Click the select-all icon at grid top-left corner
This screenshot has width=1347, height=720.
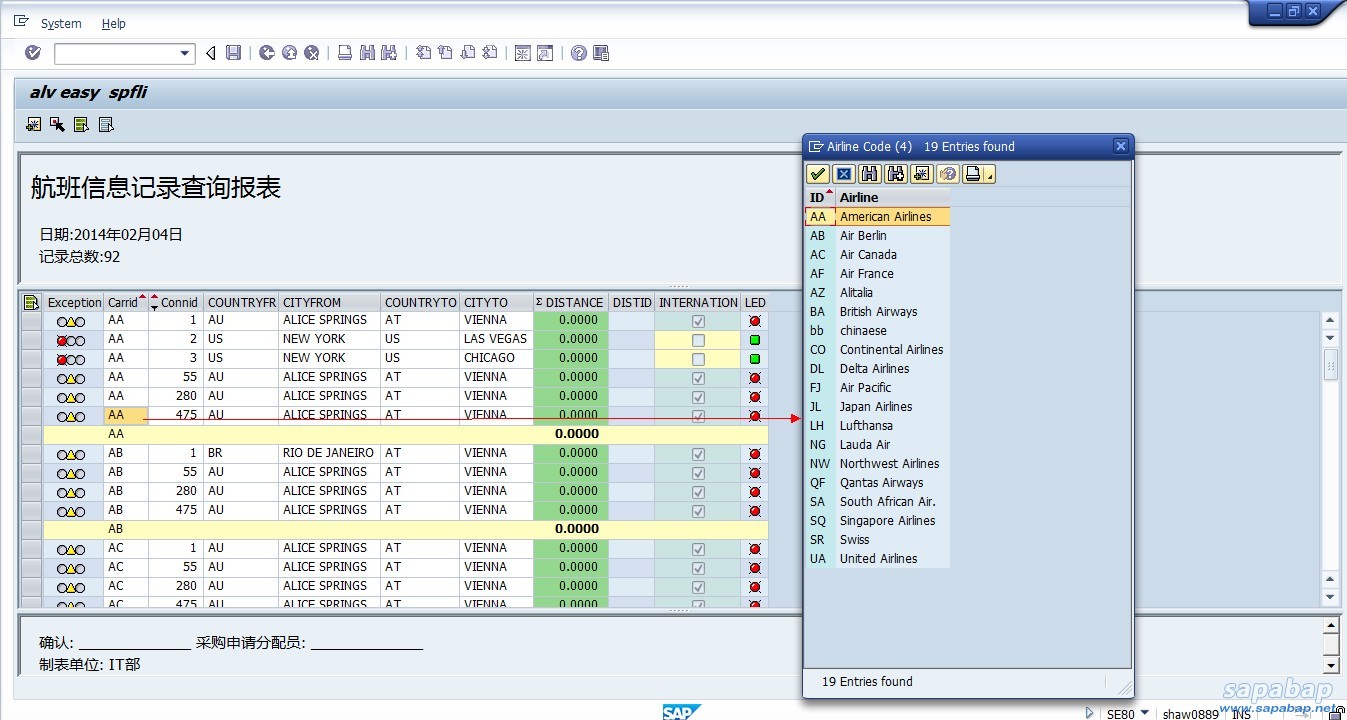point(31,302)
